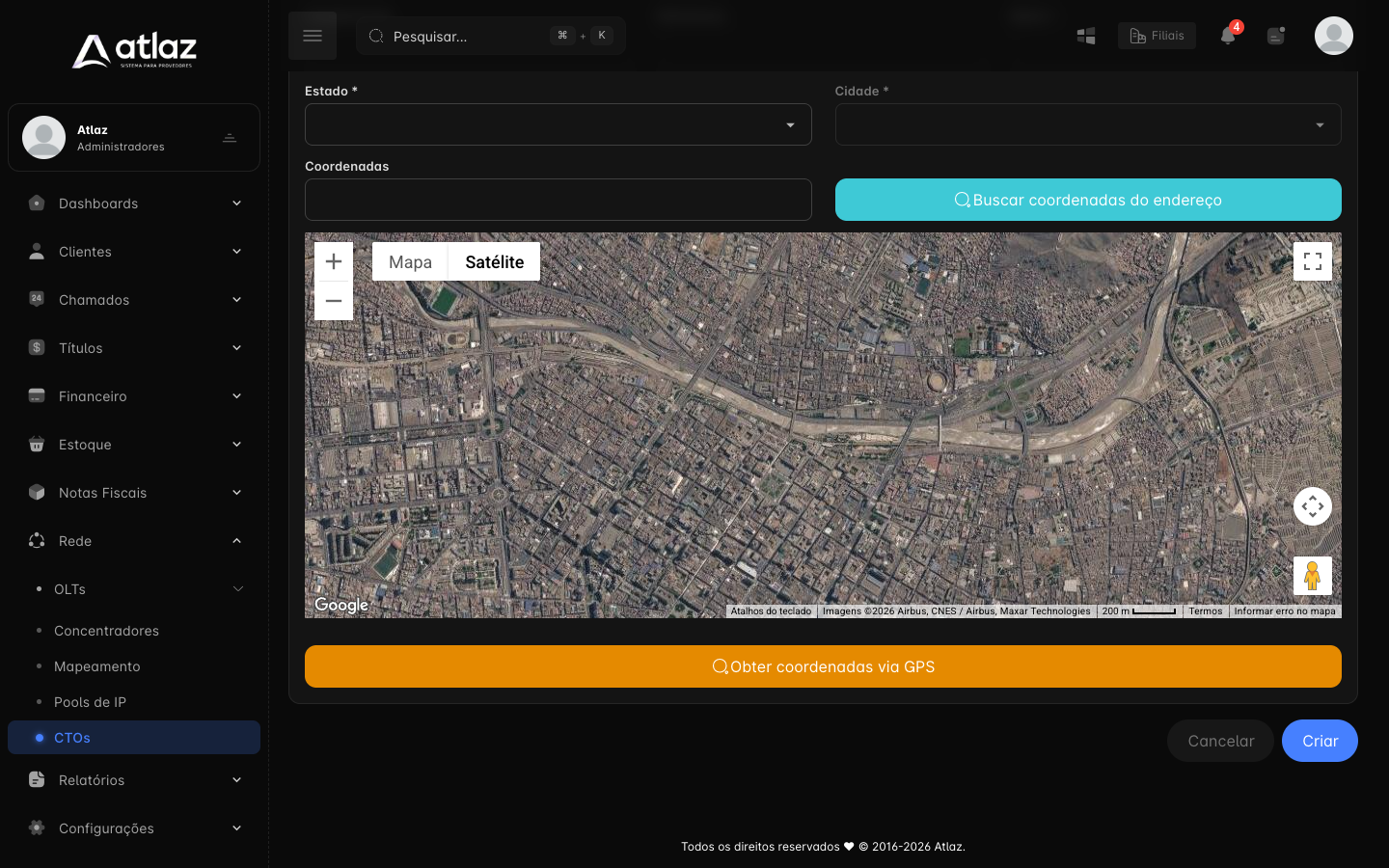Viewport: 1389px width, 868px height.
Task: Click the Windows icon in the header
Action: [1086, 36]
